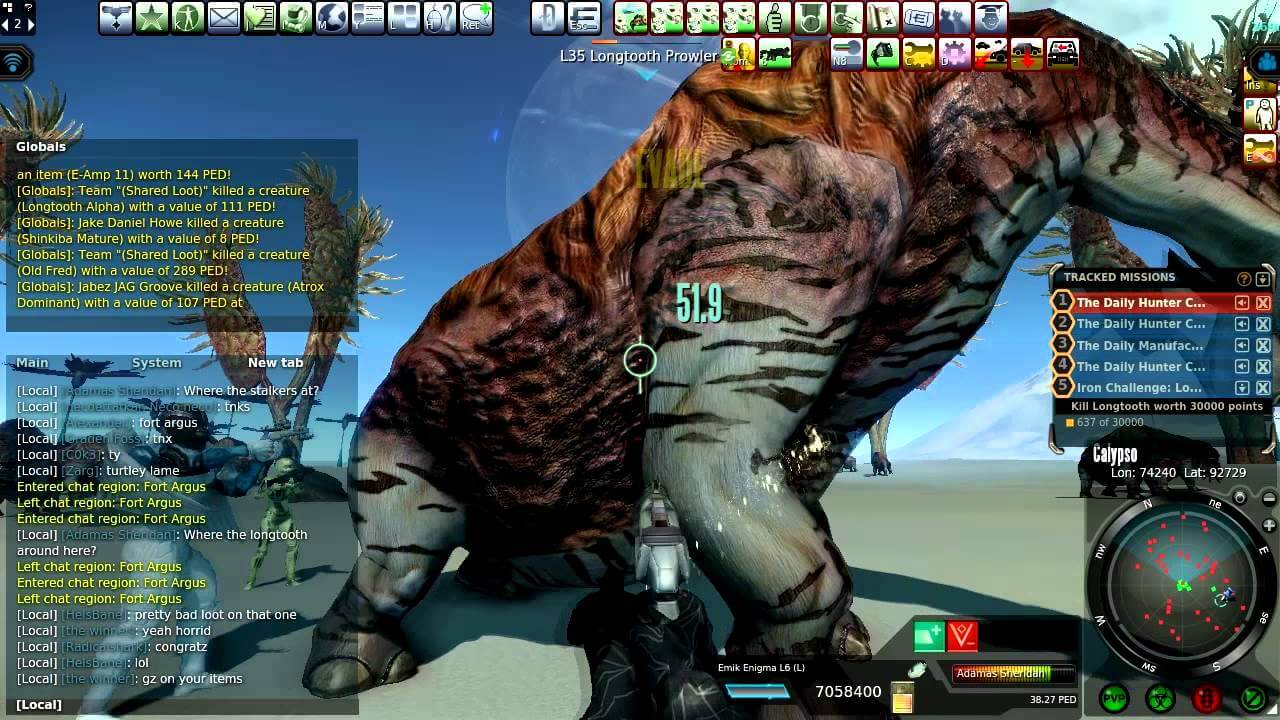This screenshot has width=1280, height=720.
Task: Open the chat reply icon labeled Ret
Action: click(476, 17)
